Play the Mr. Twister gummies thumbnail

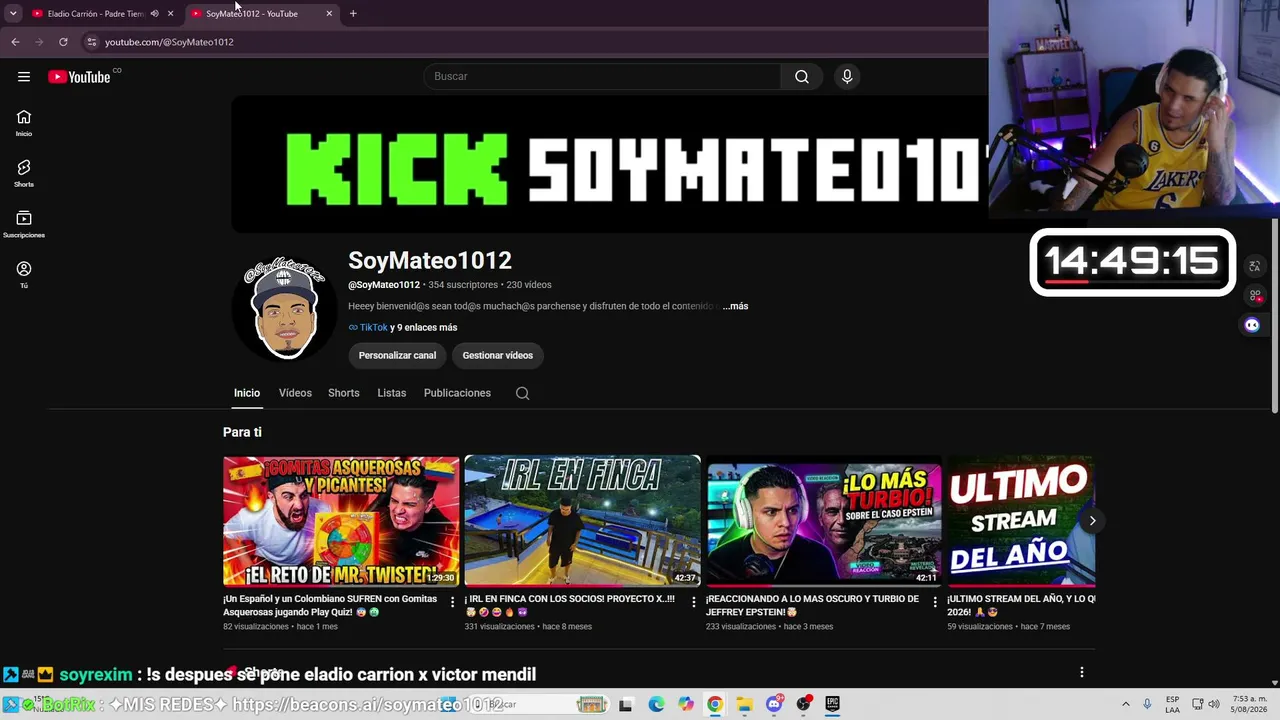pyautogui.click(x=341, y=521)
